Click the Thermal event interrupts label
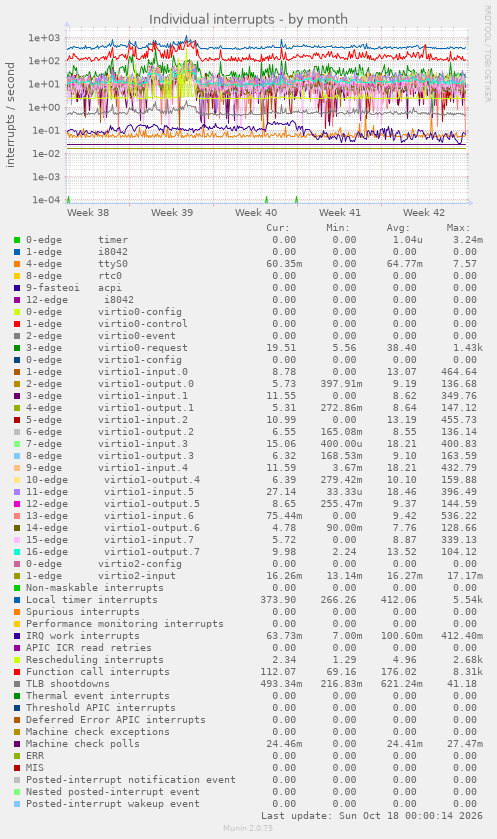Screen dimensions: 497x839 (x=98, y=696)
